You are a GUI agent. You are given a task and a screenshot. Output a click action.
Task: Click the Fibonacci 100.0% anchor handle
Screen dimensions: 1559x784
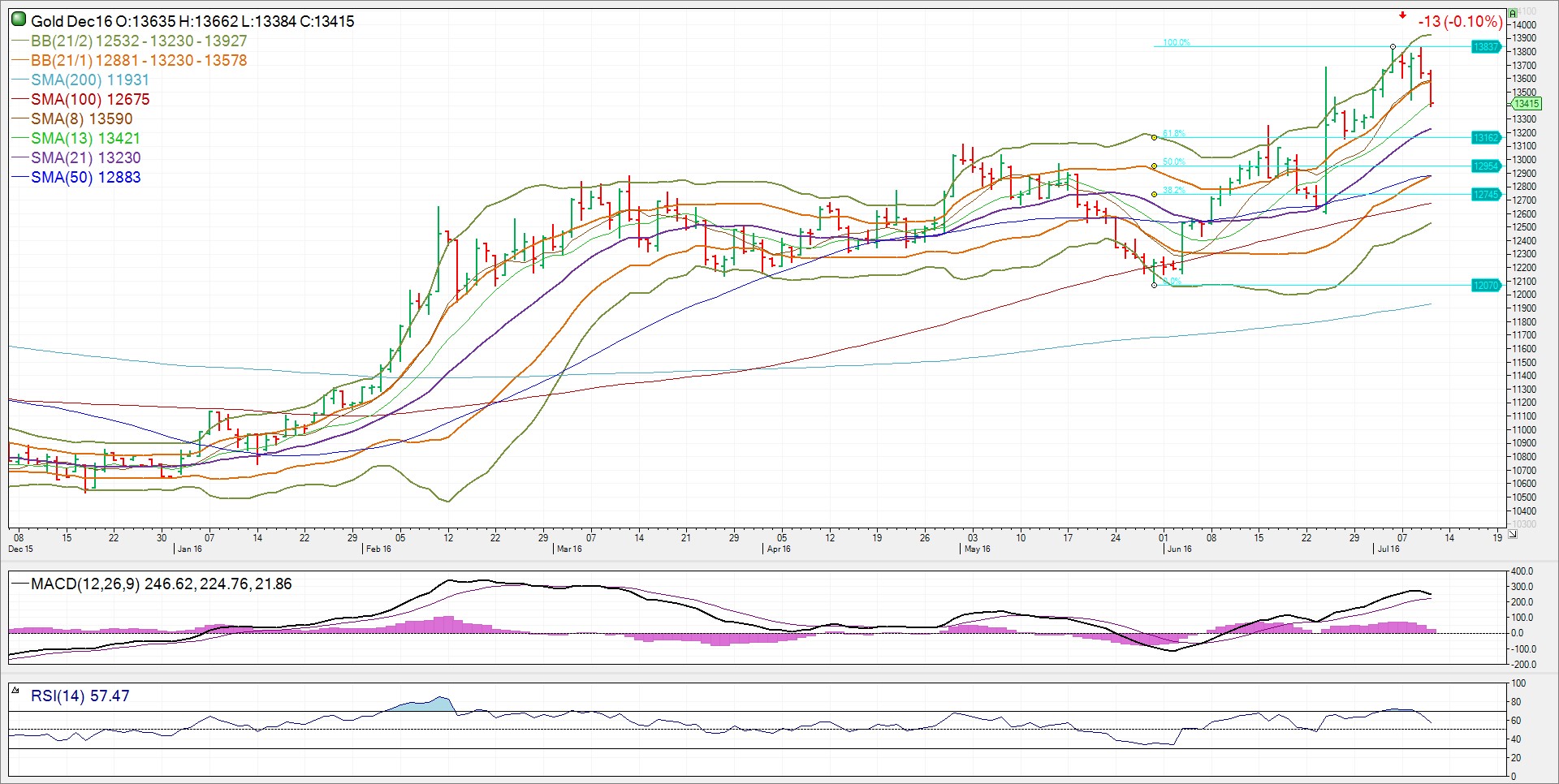tap(1393, 47)
